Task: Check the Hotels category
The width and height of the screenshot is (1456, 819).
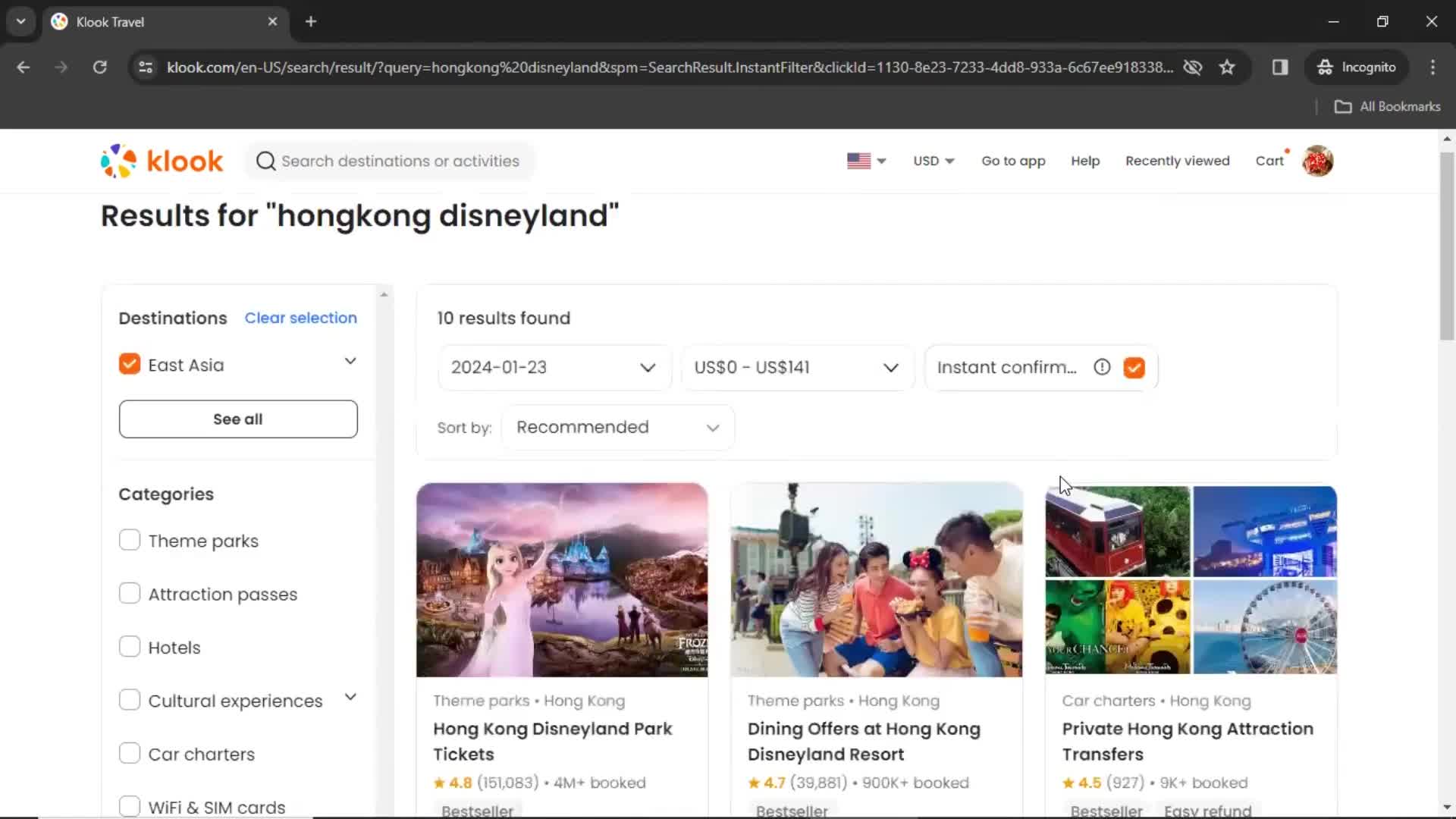Action: coord(130,646)
